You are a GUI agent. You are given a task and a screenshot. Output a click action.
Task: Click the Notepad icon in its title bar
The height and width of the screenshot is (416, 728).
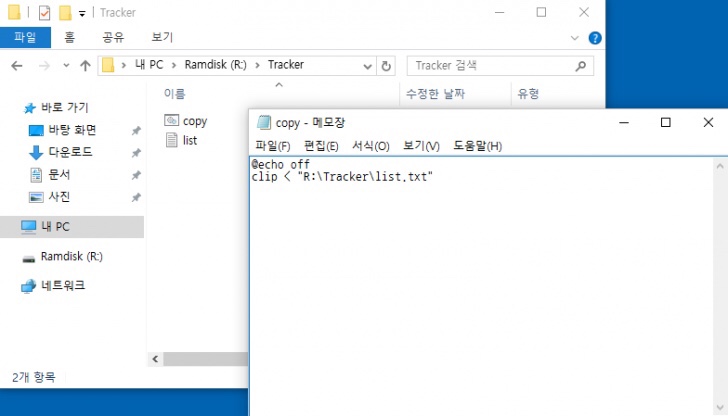(x=264, y=122)
